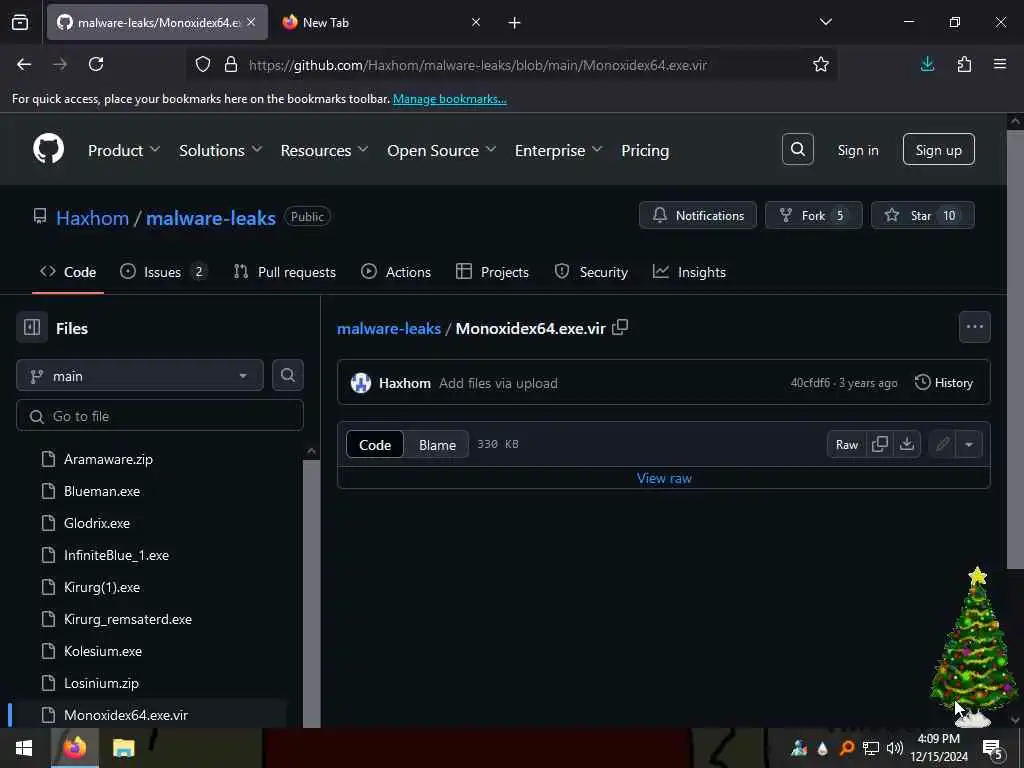
Task: Copy file path icon next to Monoxidex64.exe.vir
Action: point(620,327)
